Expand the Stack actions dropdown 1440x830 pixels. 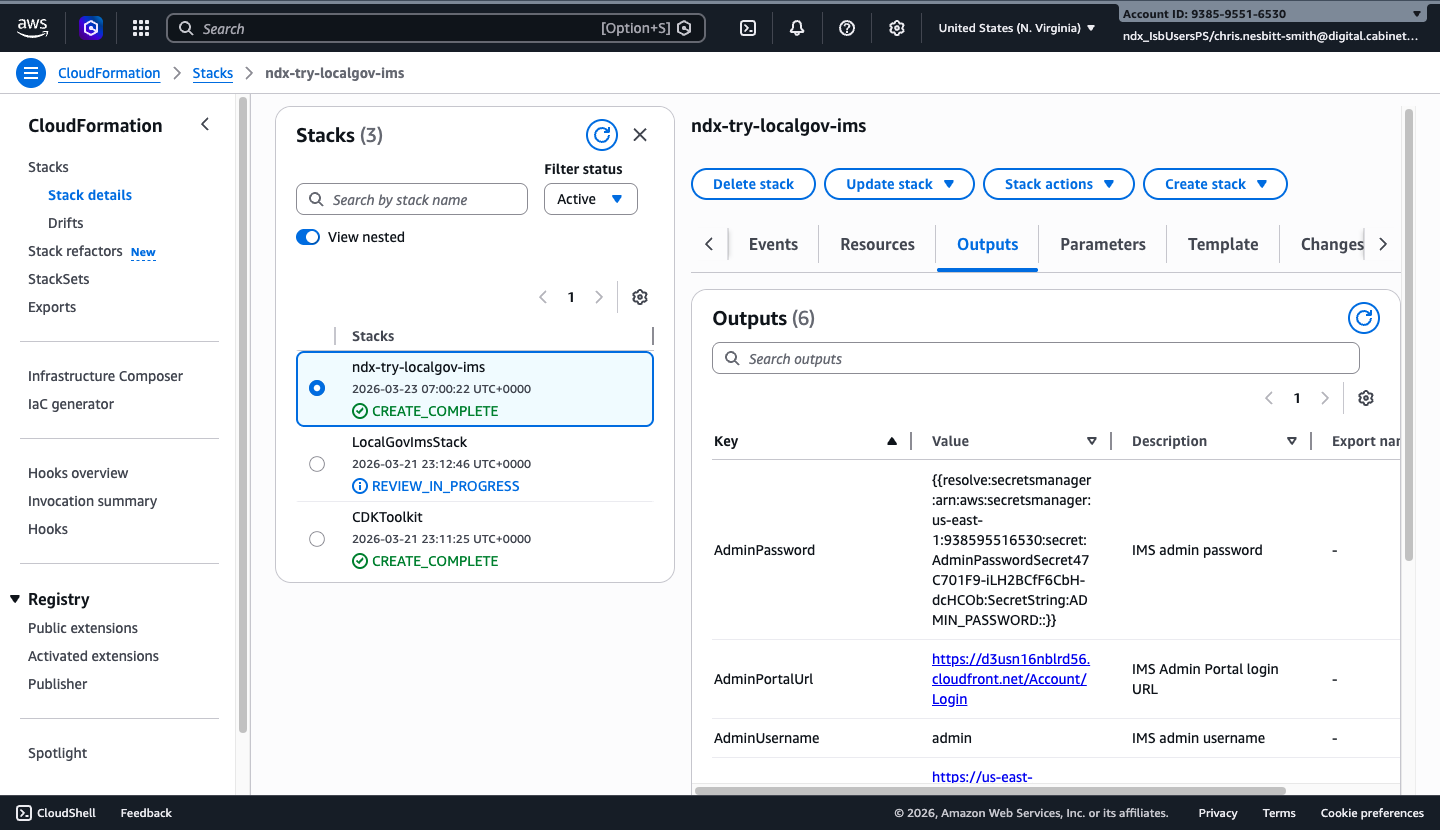tap(1058, 184)
